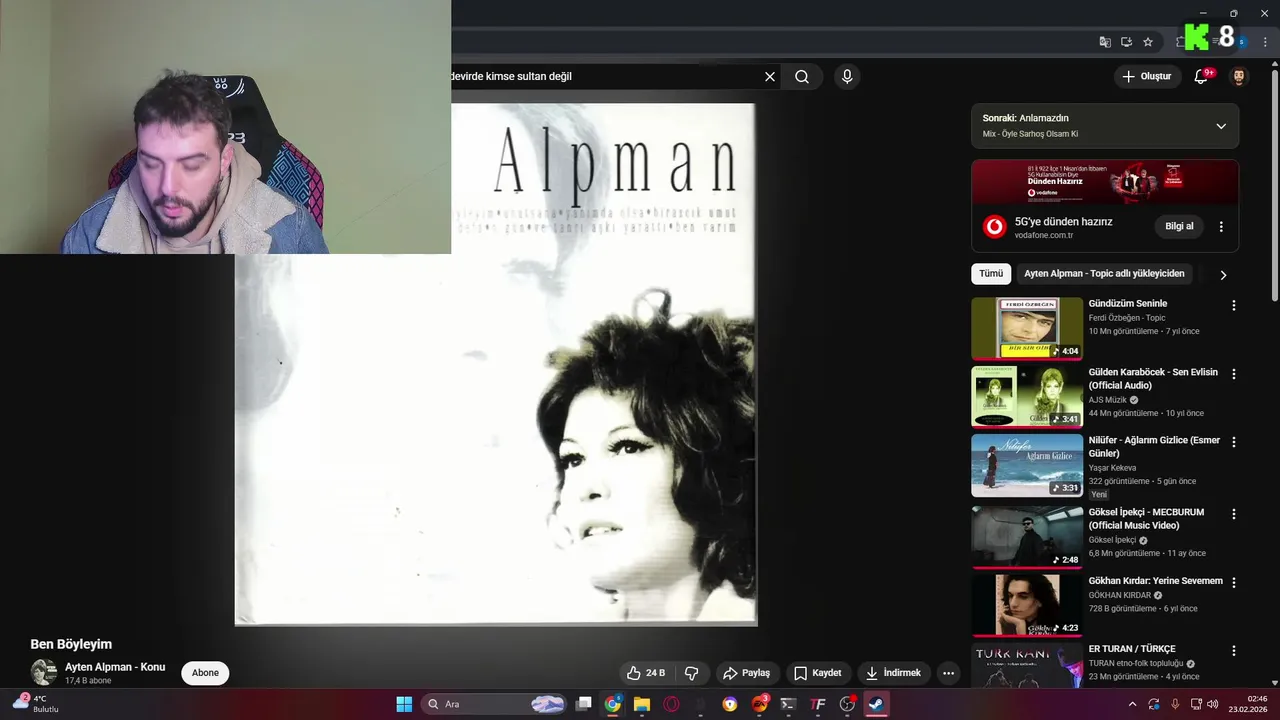Open vodafone.com.tr ad link
The width and height of the screenshot is (1280, 720).
(1043, 236)
